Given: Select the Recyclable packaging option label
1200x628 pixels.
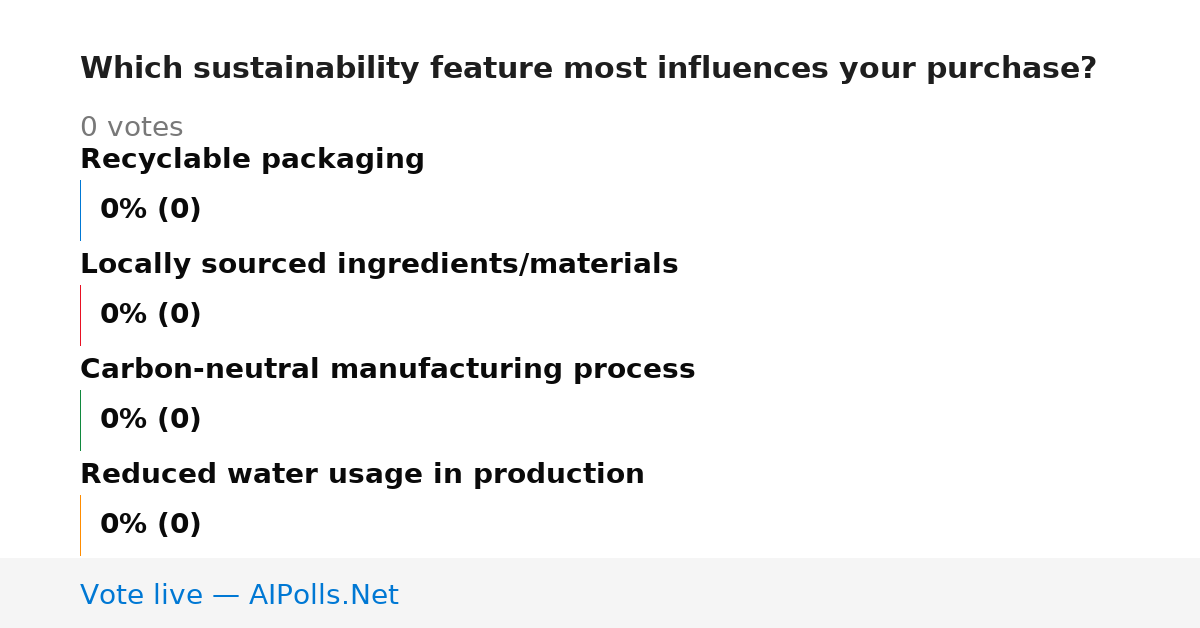Looking at the screenshot, I should coord(252,160).
